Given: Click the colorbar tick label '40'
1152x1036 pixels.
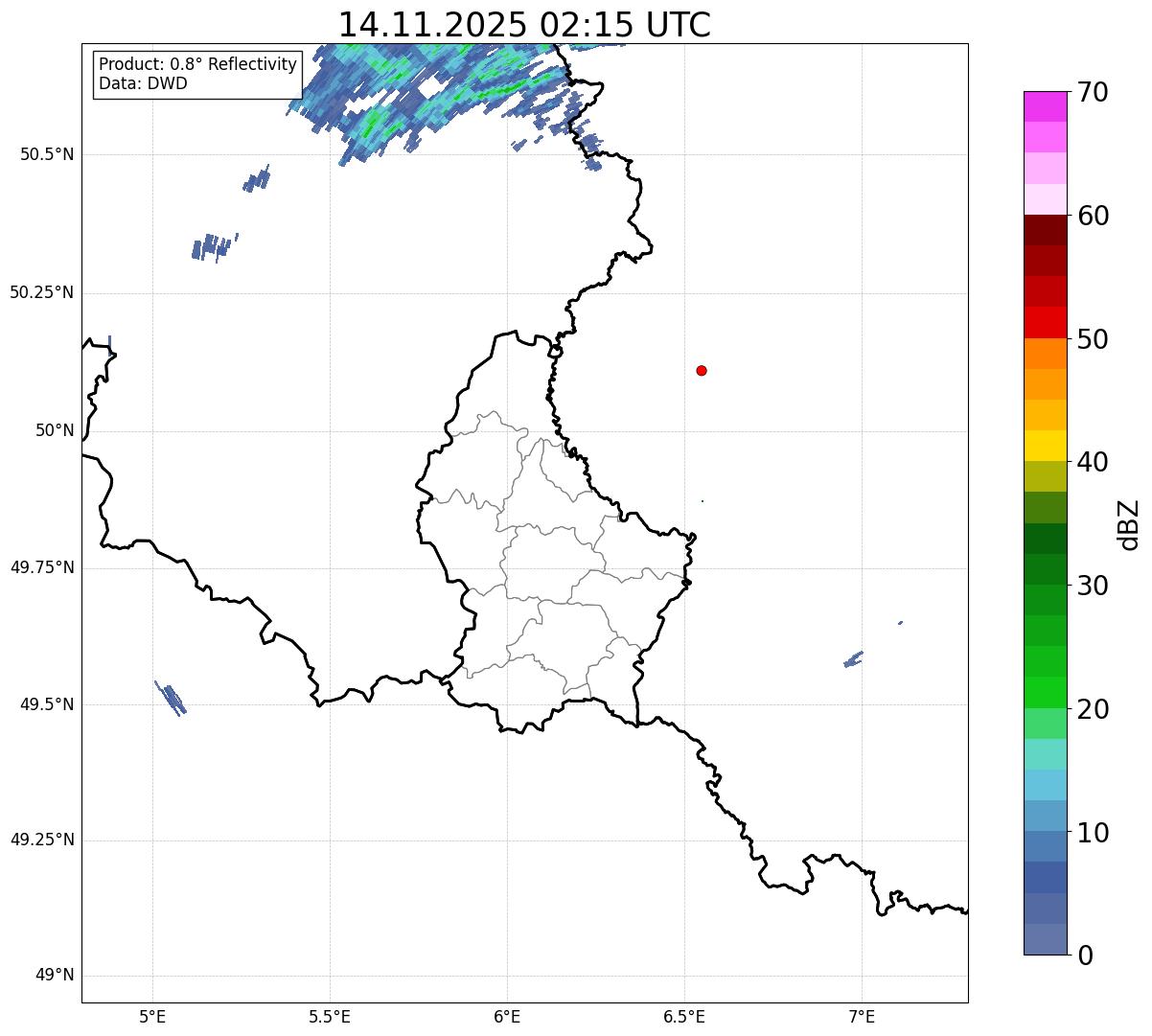Looking at the screenshot, I should tap(1093, 462).
